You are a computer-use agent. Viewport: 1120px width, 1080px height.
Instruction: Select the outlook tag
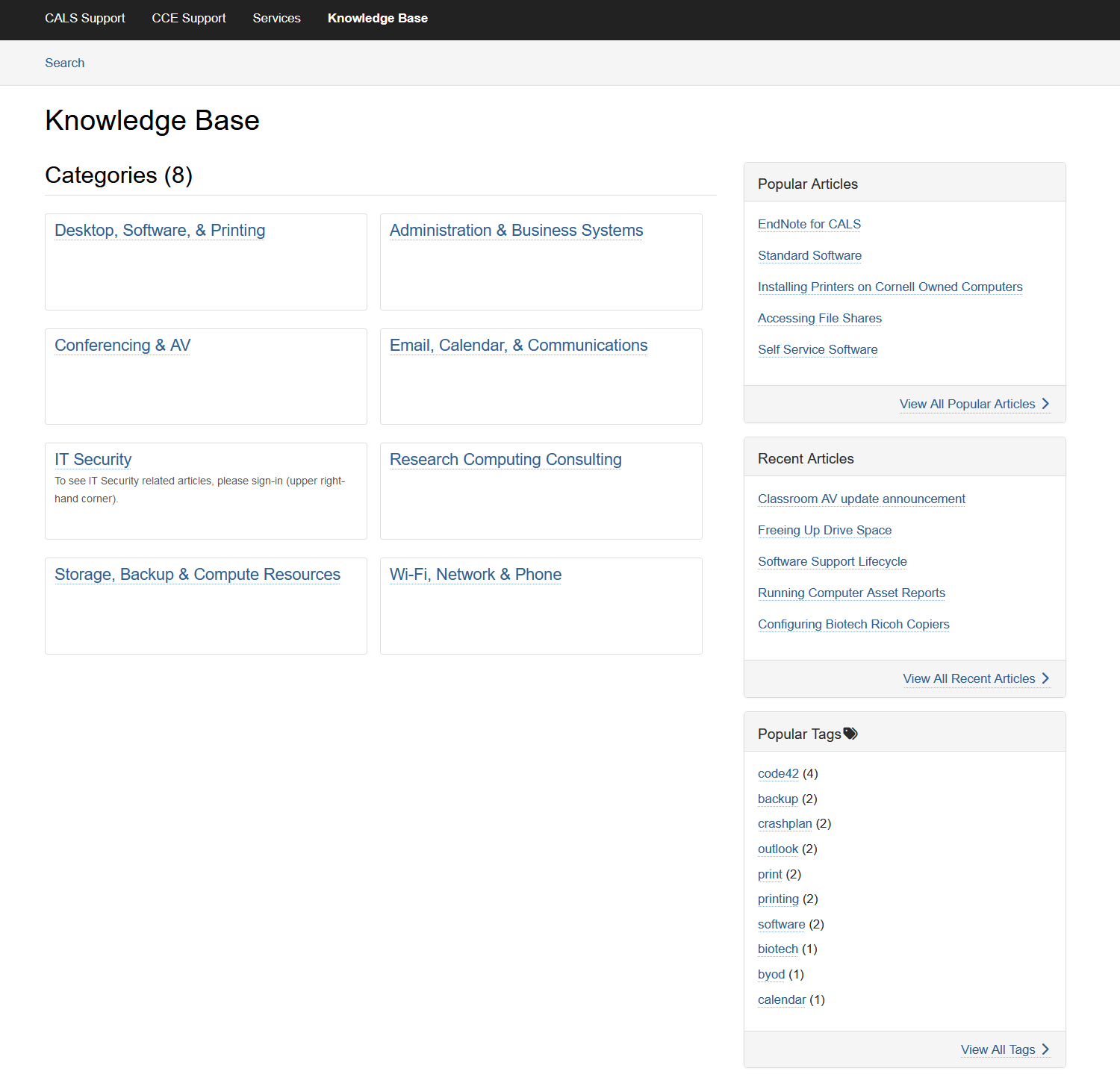(777, 849)
